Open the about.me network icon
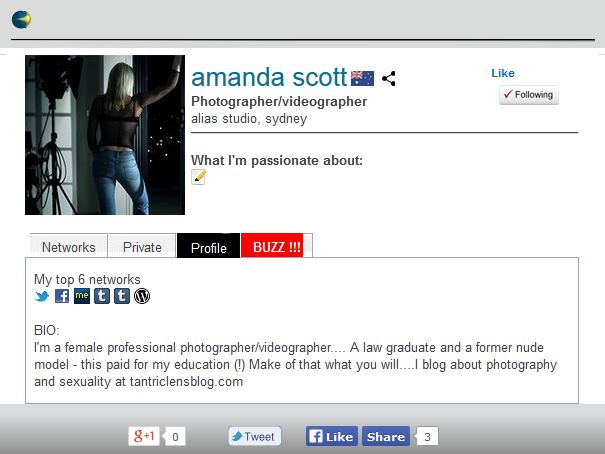Image resolution: width=605 pixels, height=454 pixels. [x=82, y=296]
